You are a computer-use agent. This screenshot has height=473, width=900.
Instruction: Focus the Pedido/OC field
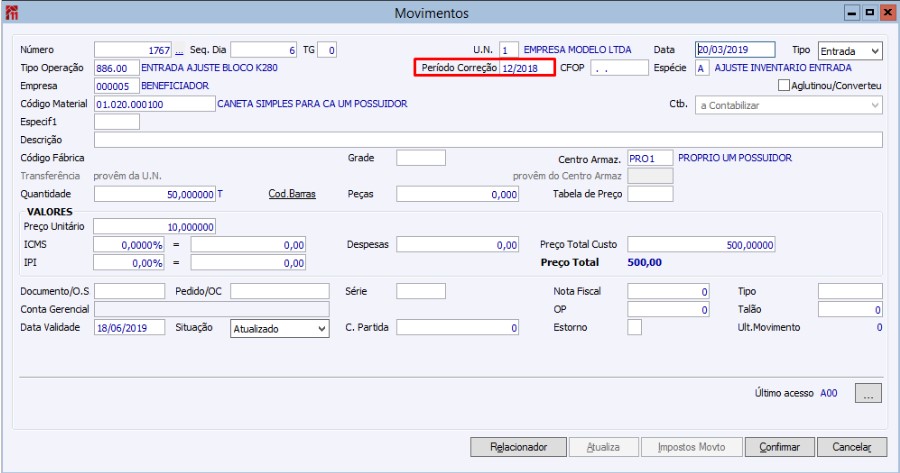pos(280,291)
